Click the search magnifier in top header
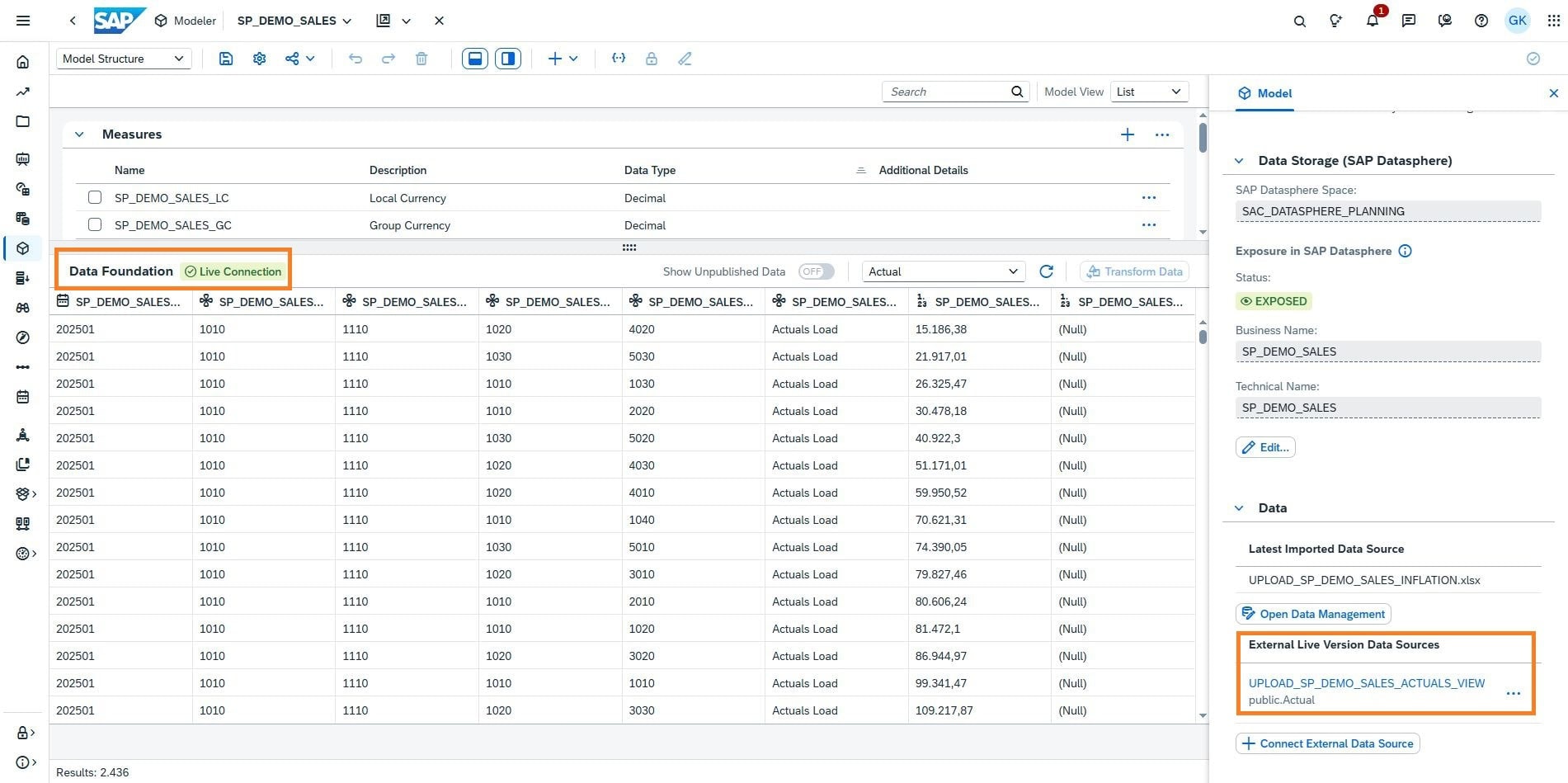Image resolution: width=1568 pixels, height=783 pixels. pyautogui.click(x=1299, y=21)
